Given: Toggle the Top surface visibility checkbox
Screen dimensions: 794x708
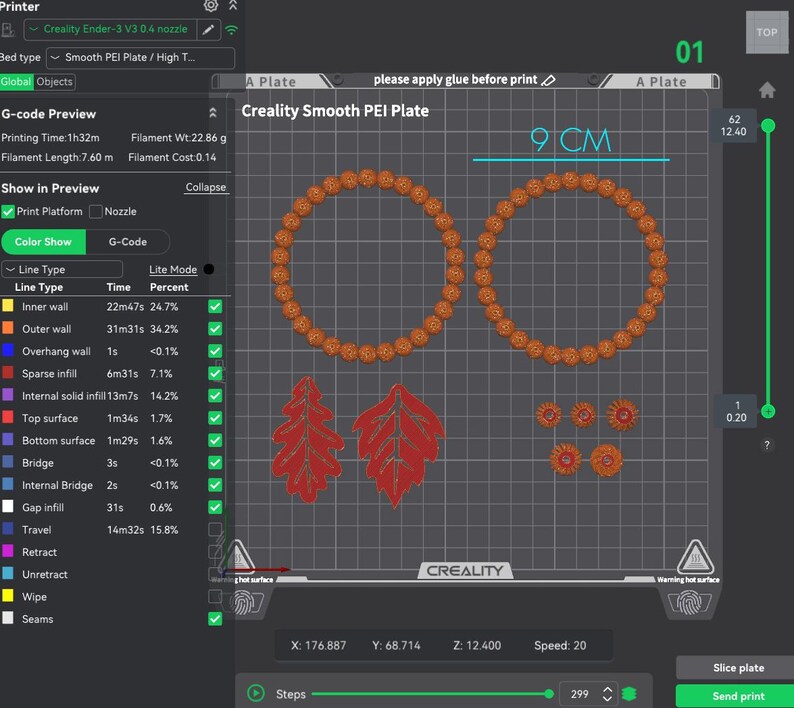Looking at the screenshot, I should pyautogui.click(x=215, y=418).
